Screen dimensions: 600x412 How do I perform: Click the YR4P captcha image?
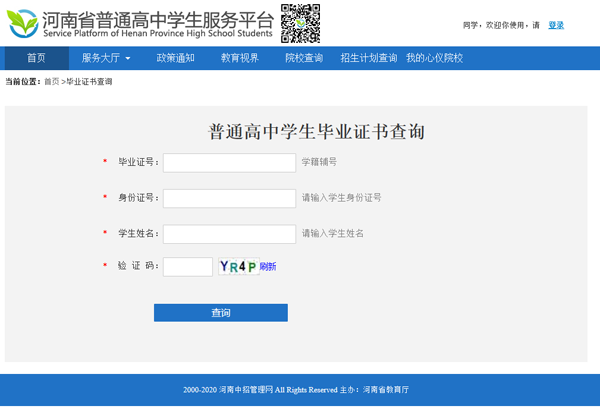tap(239, 266)
